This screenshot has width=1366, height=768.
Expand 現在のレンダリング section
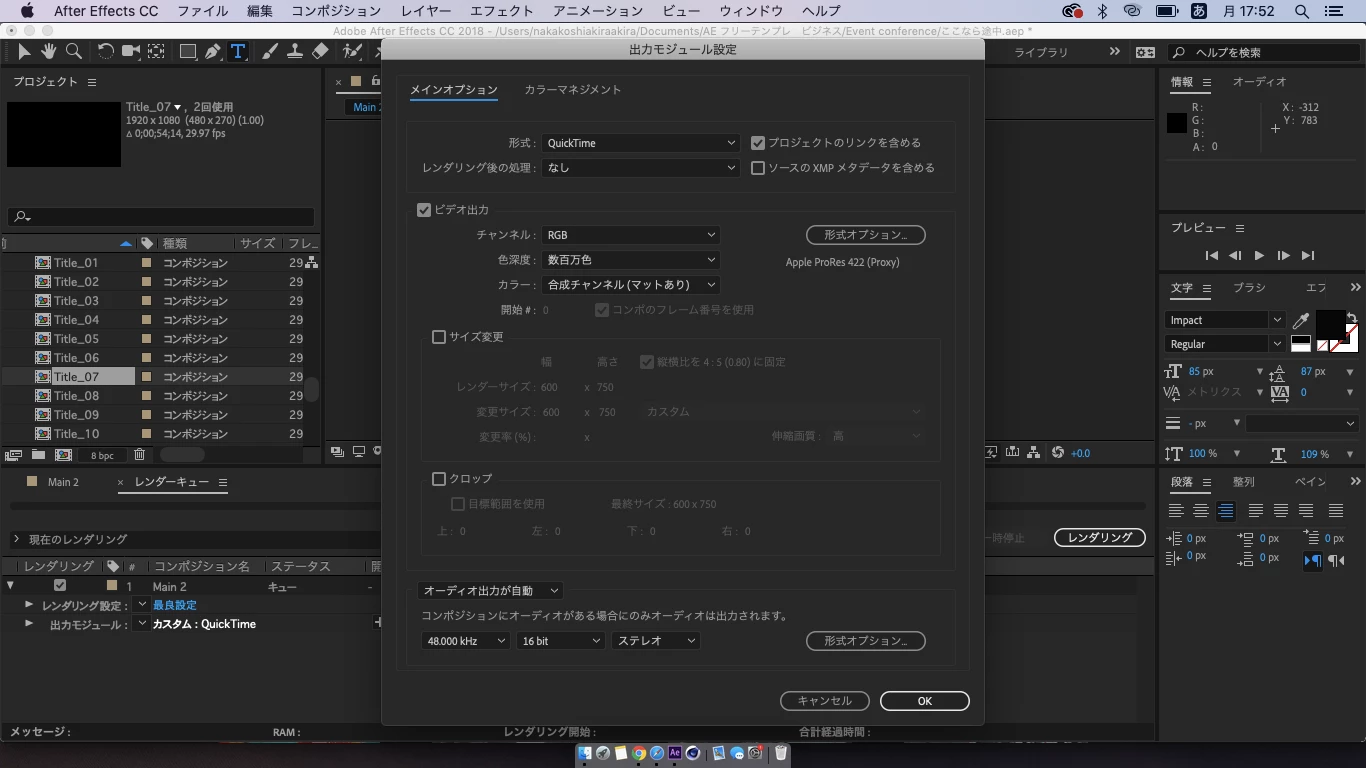pyautogui.click(x=16, y=539)
